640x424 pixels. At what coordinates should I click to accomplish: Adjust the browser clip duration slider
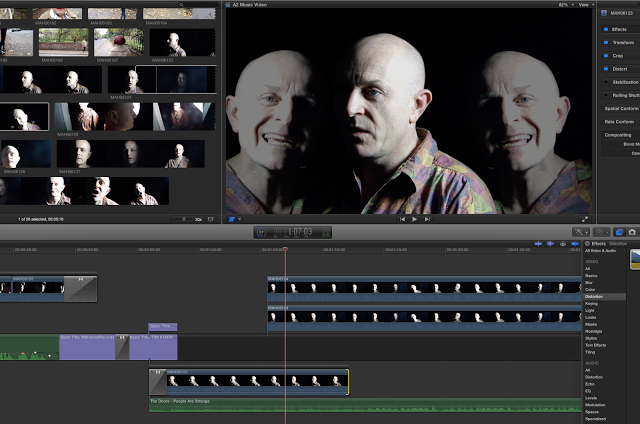point(184,219)
